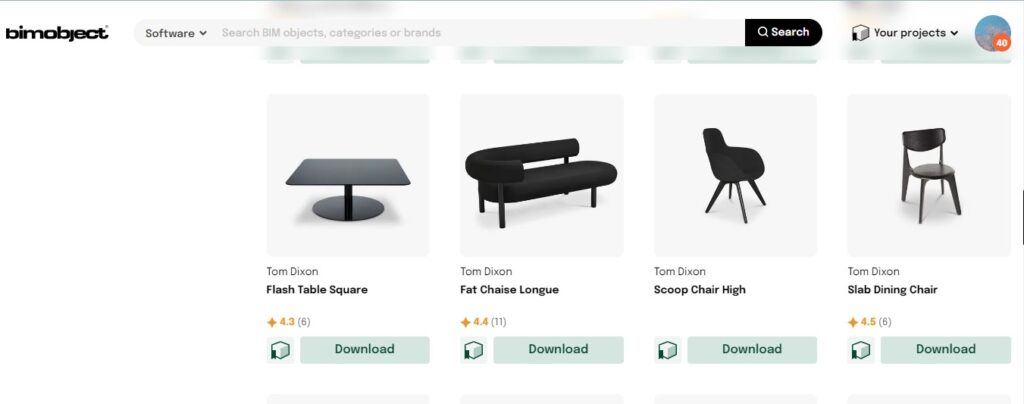The image size is (1024, 404).
Task: Focus the BIM objects search field
Action: pos(480,33)
